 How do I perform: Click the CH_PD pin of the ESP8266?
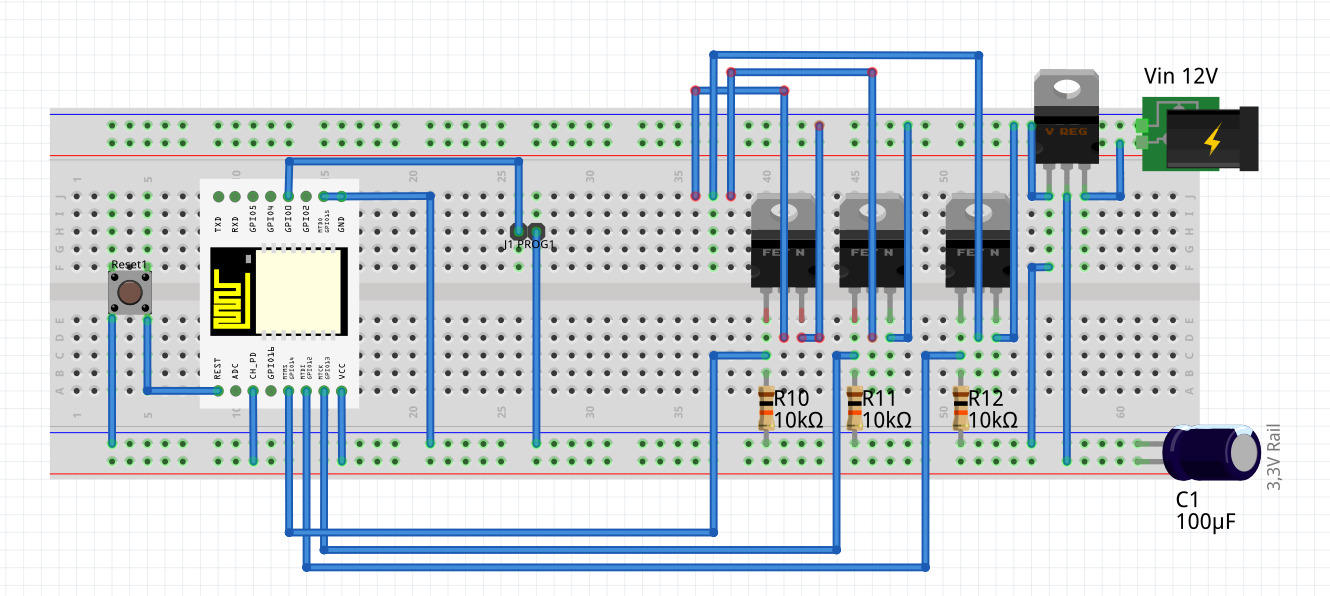[x=252, y=390]
